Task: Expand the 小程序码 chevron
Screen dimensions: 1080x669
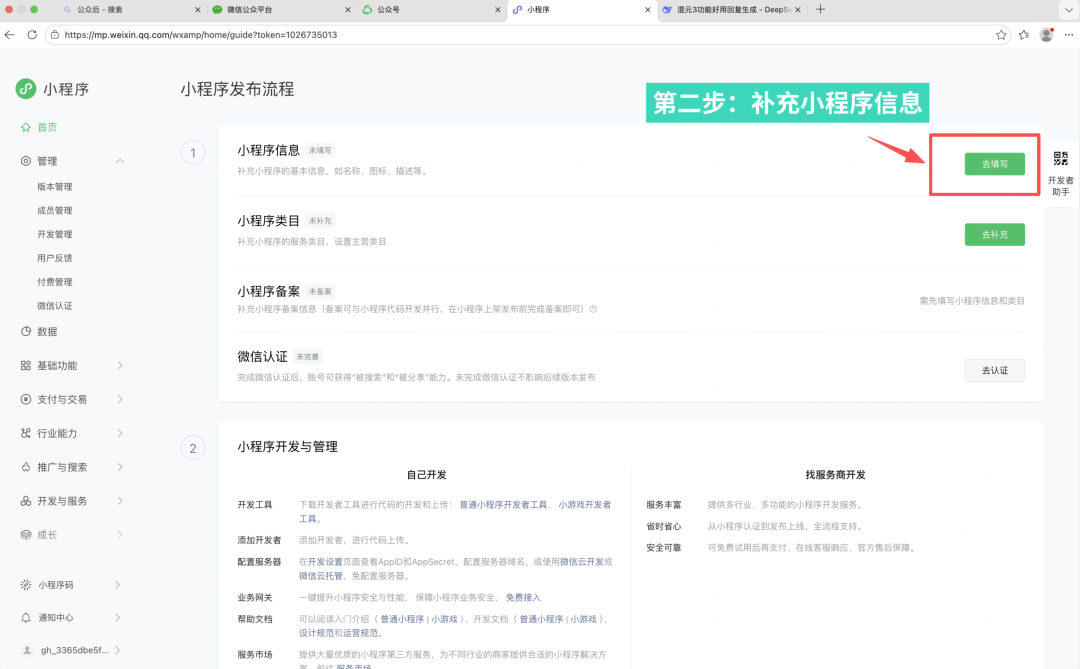Action: (118, 584)
